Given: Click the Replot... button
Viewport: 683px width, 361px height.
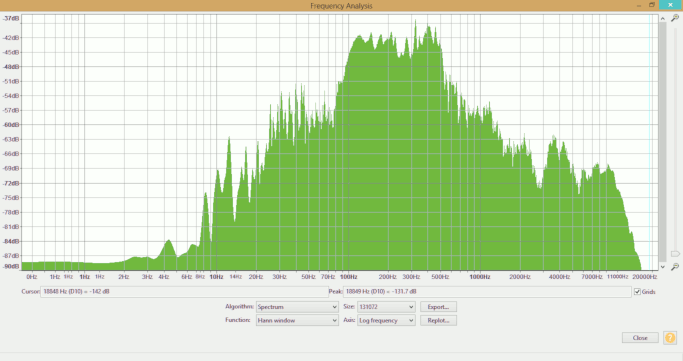Looking at the screenshot, I should (438, 321).
